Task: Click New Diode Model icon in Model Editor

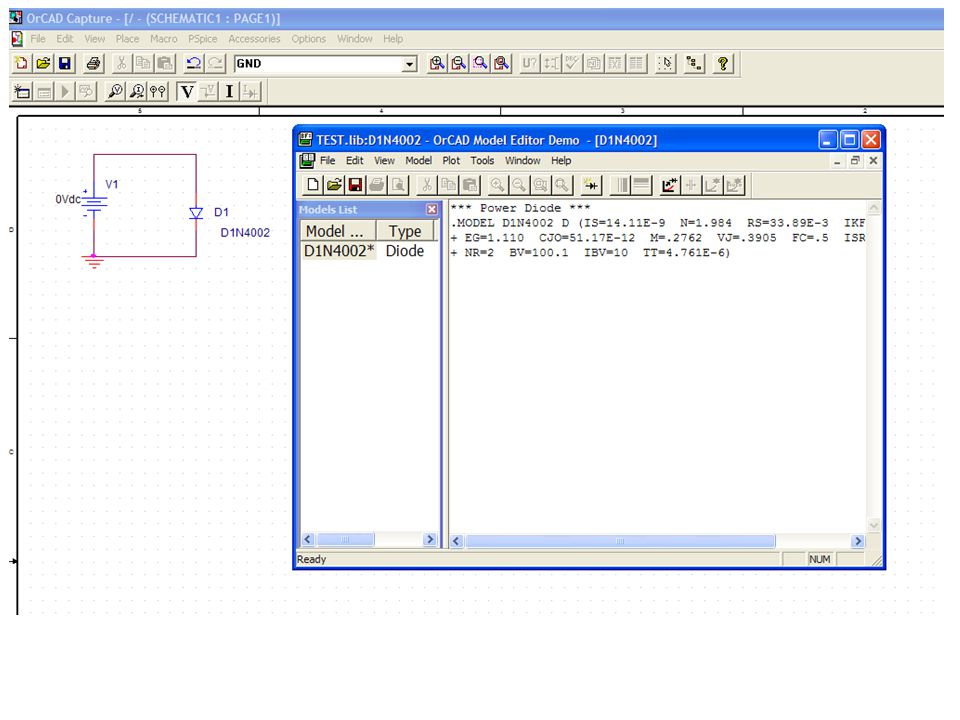Action: click(x=591, y=185)
